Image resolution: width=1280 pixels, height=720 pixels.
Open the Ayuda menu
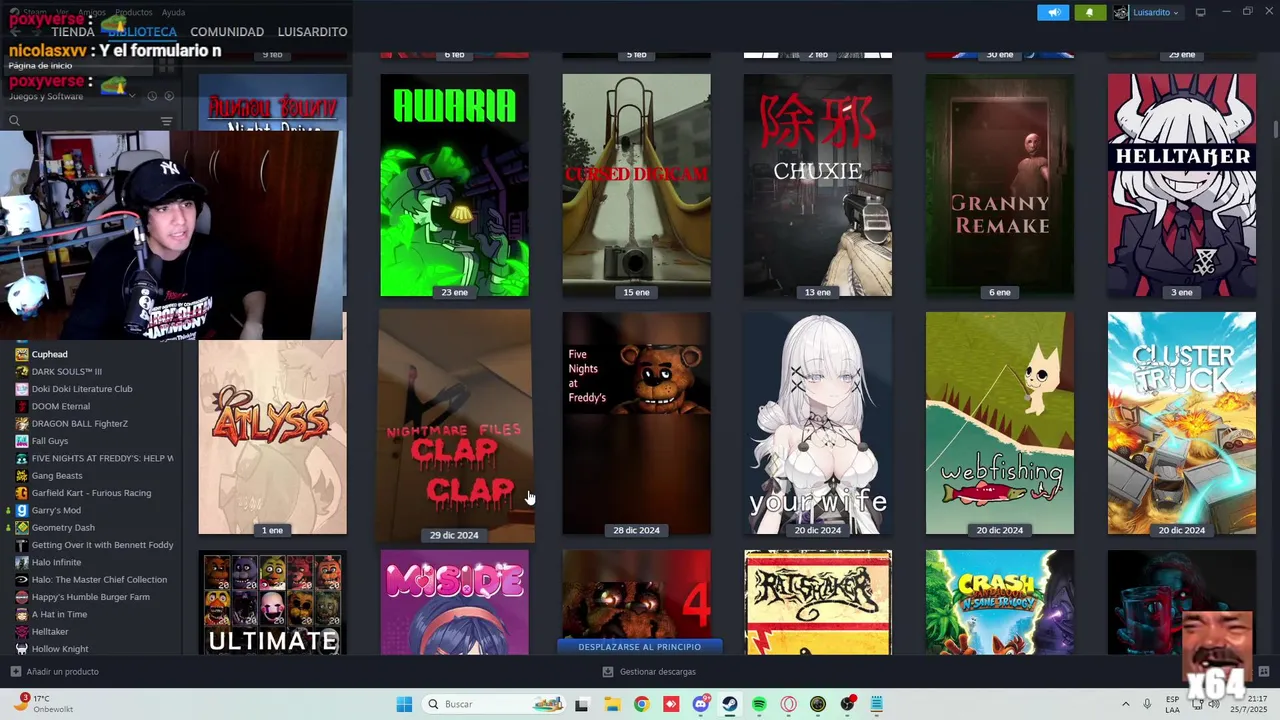(173, 12)
